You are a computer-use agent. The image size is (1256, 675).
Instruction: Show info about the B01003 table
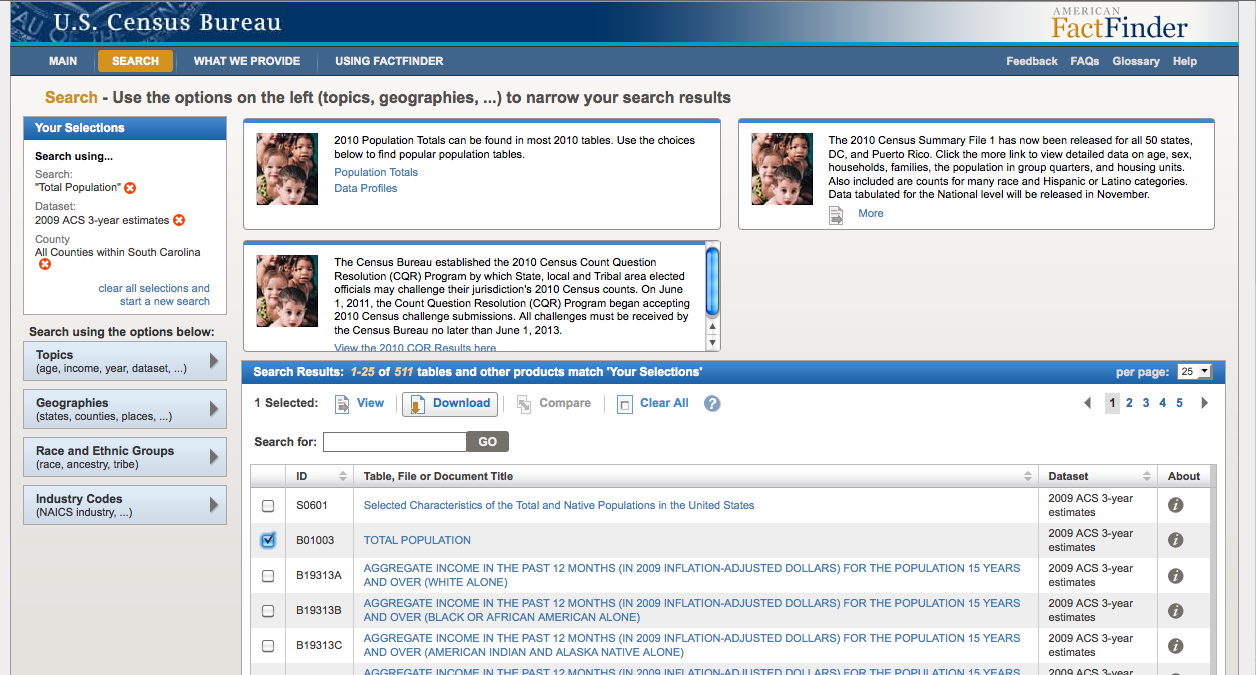point(1176,540)
